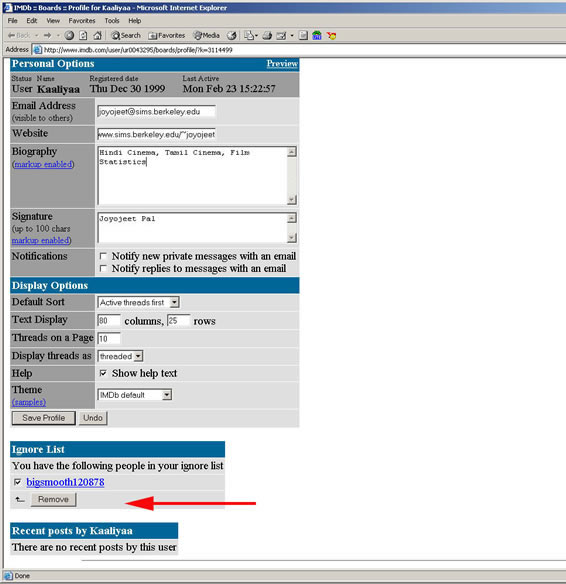The width and height of the screenshot is (566, 584).
Task: Open the Favorites toolbar button
Action: click(166, 35)
